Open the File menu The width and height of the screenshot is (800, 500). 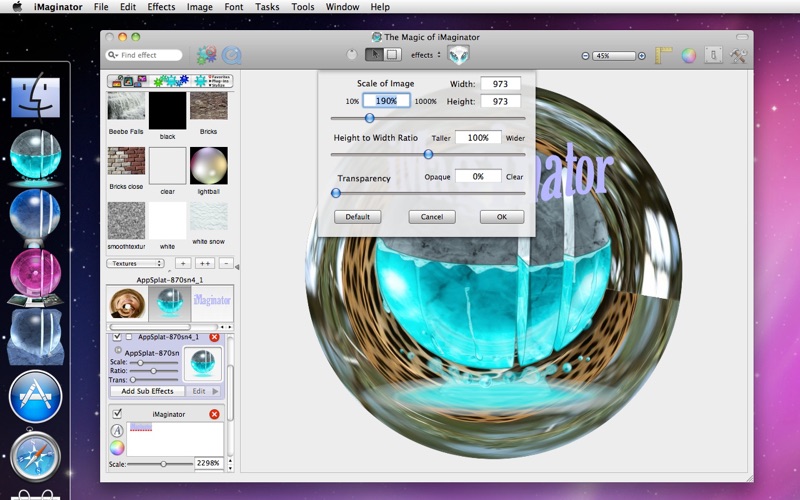tap(101, 7)
